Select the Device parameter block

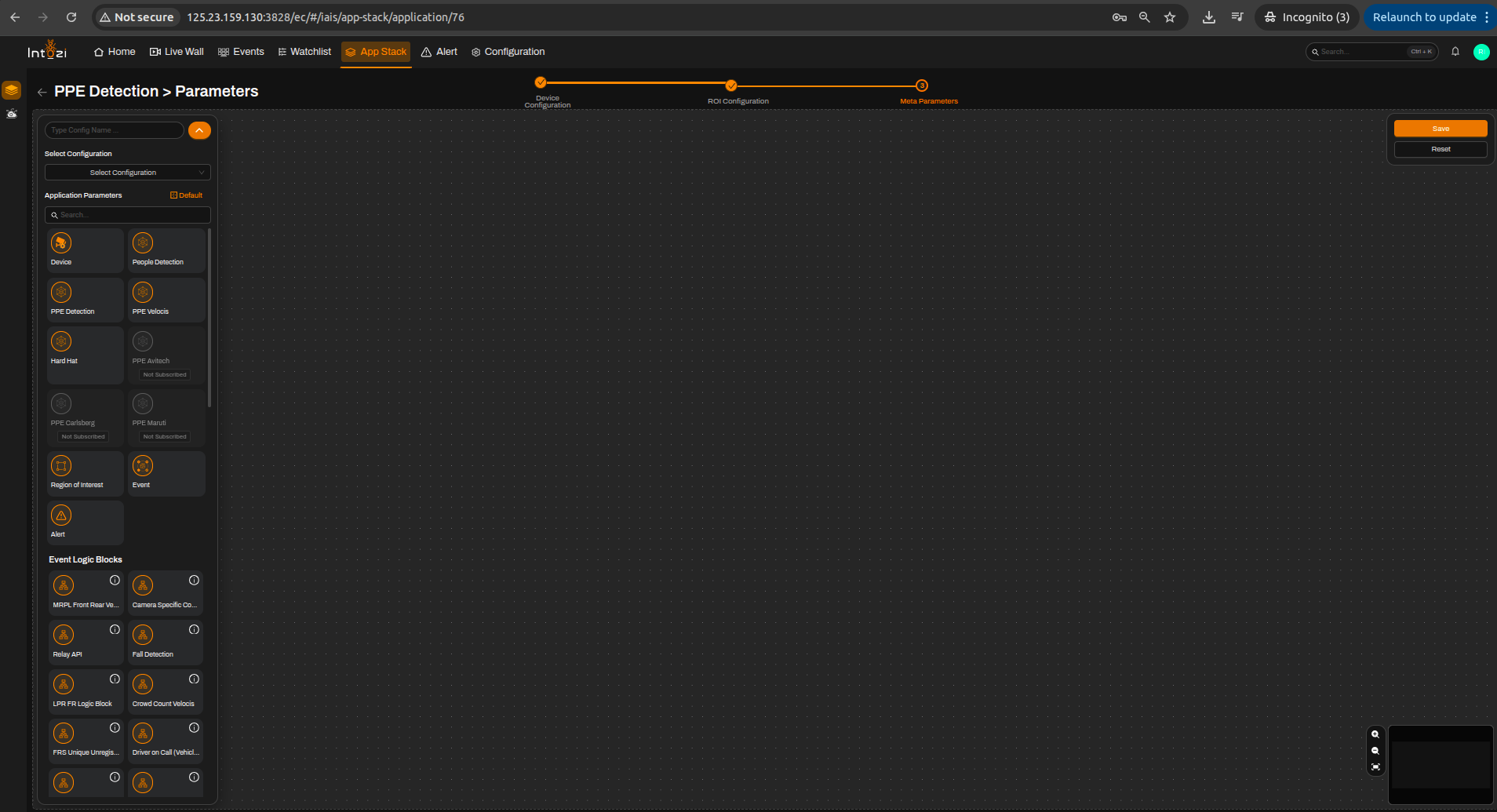click(85, 250)
